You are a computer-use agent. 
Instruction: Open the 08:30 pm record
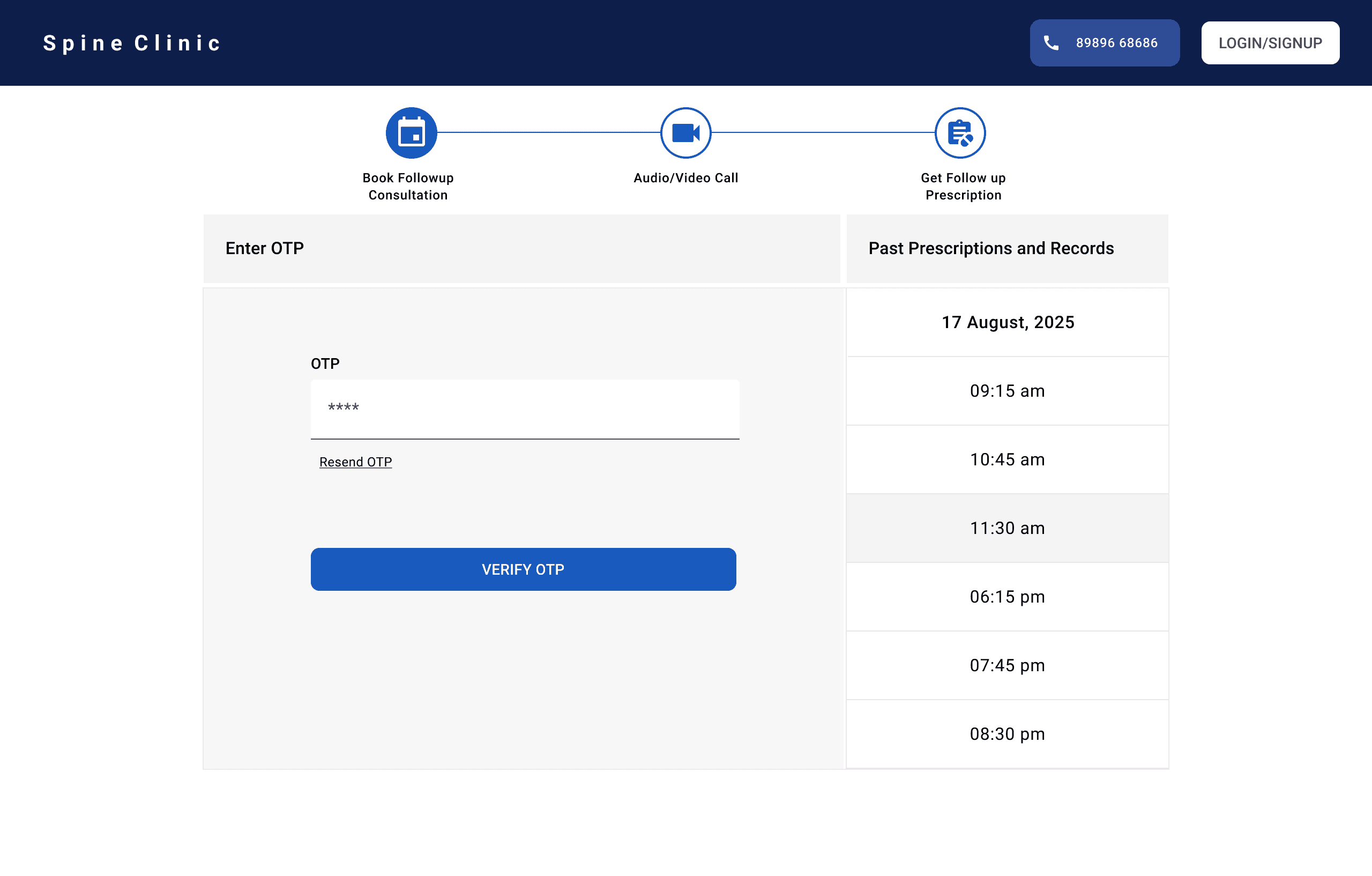tap(1007, 733)
